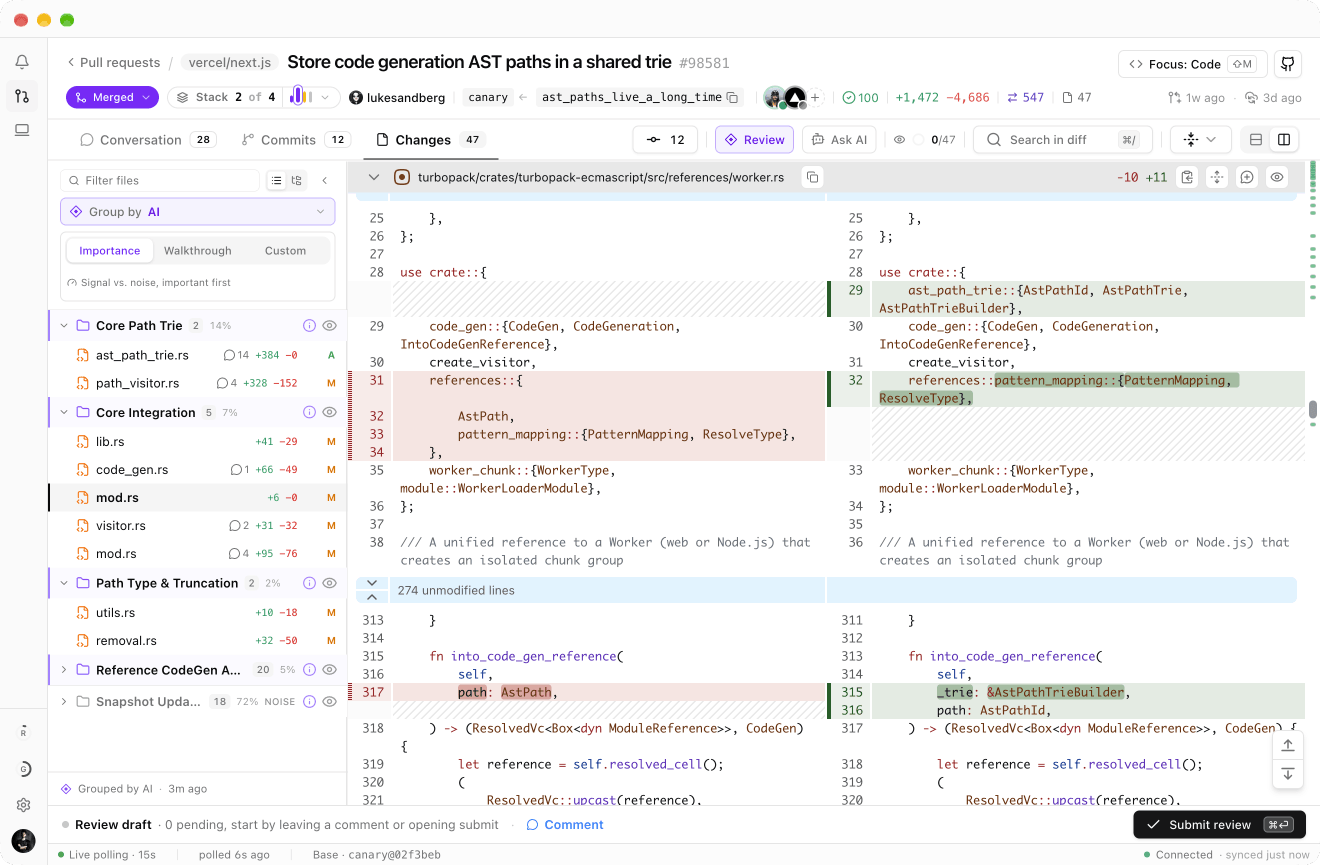Image resolution: width=1320 pixels, height=865 pixels.
Task: Jump to the previous change using the up arrow
Action: click(1288, 745)
